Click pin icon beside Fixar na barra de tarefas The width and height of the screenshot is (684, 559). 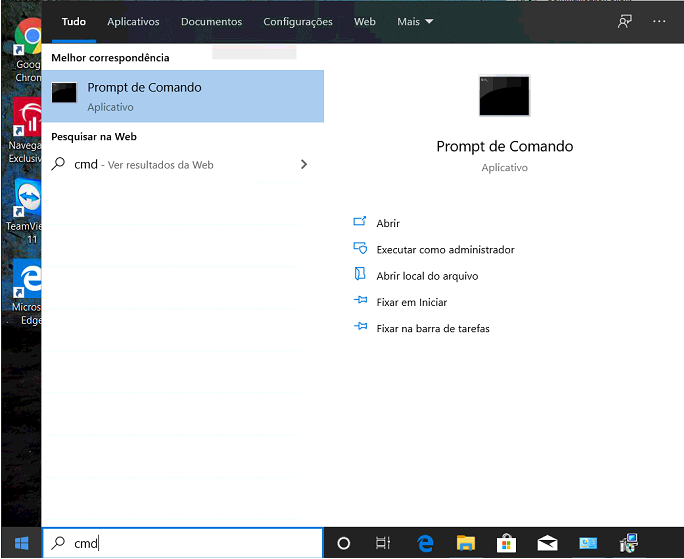(x=360, y=326)
